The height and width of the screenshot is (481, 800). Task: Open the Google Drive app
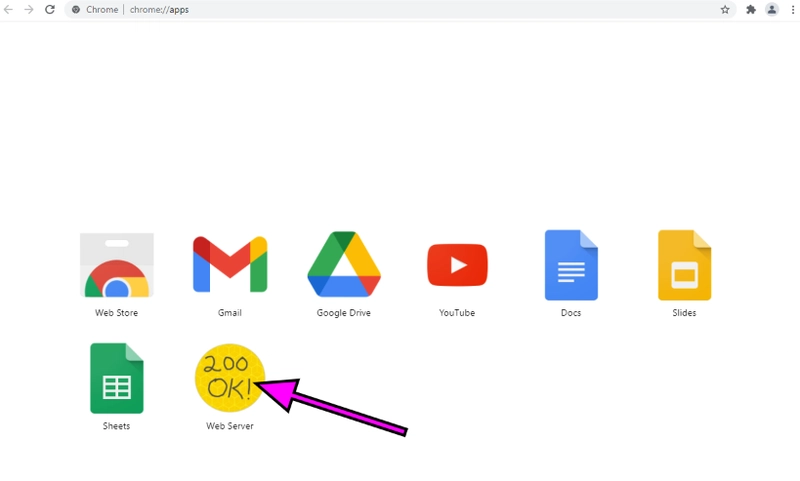point(344,264)
